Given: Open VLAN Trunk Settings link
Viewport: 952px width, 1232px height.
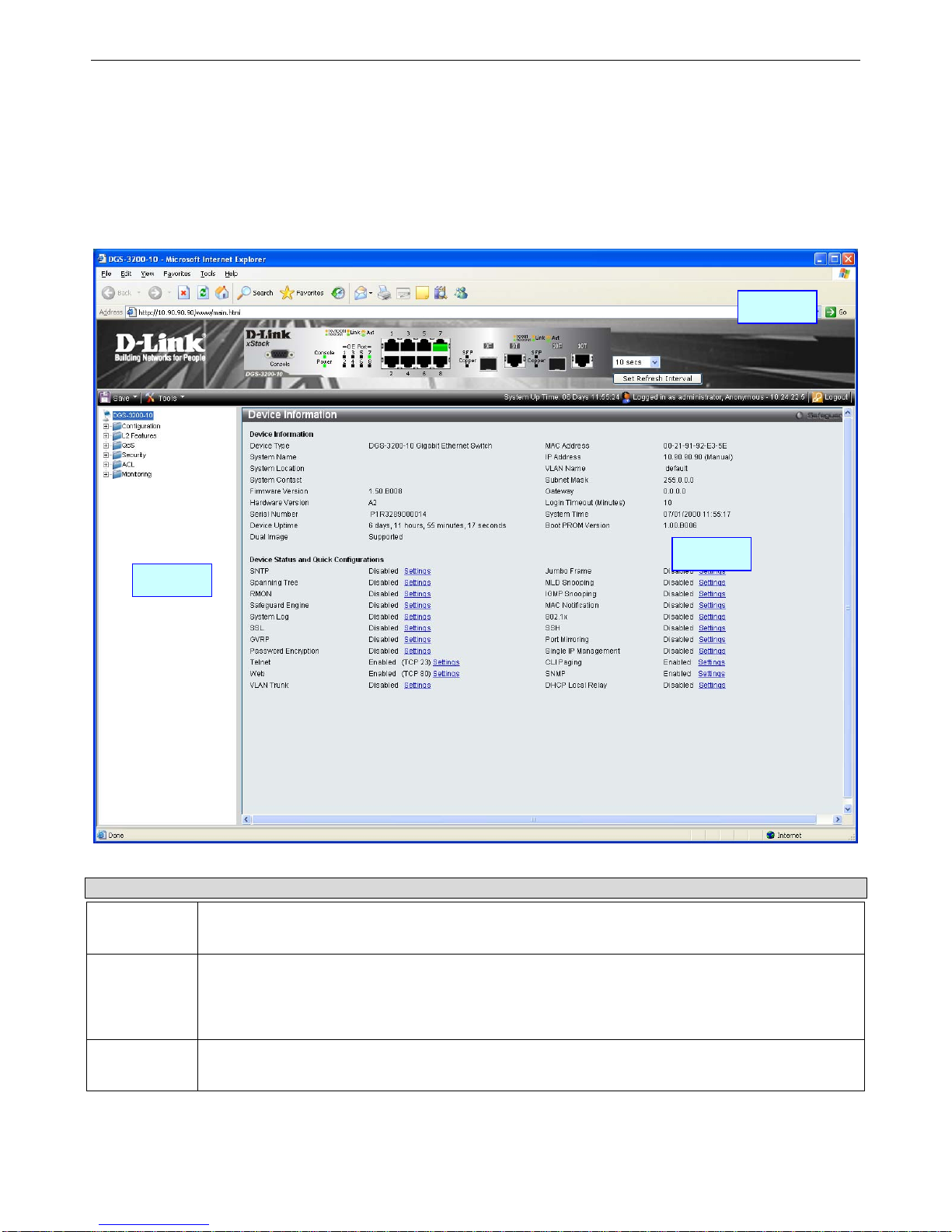Looking at the screenshot, I should tap(417, 686).
